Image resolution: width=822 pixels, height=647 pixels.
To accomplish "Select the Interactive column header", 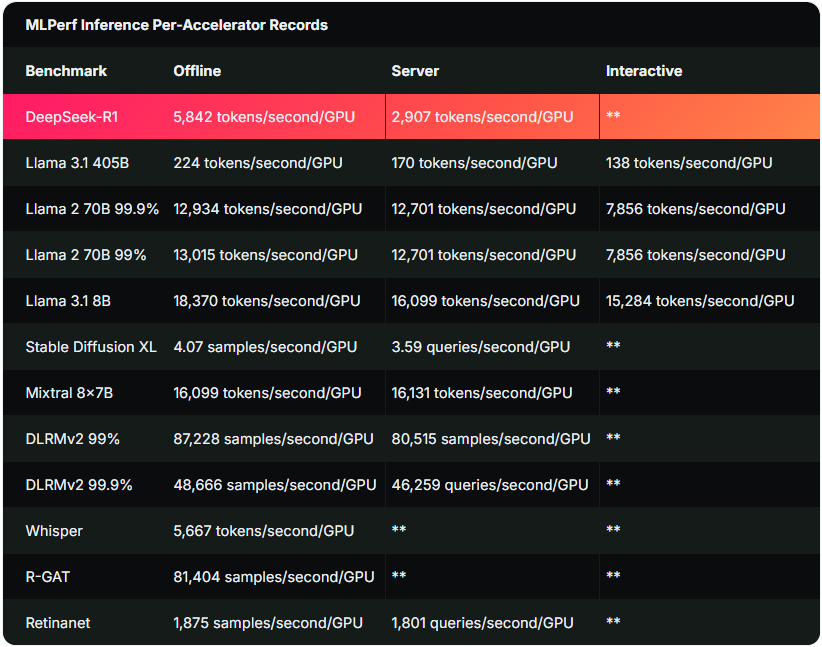I will pyautogui.click(x=644, y=71).
